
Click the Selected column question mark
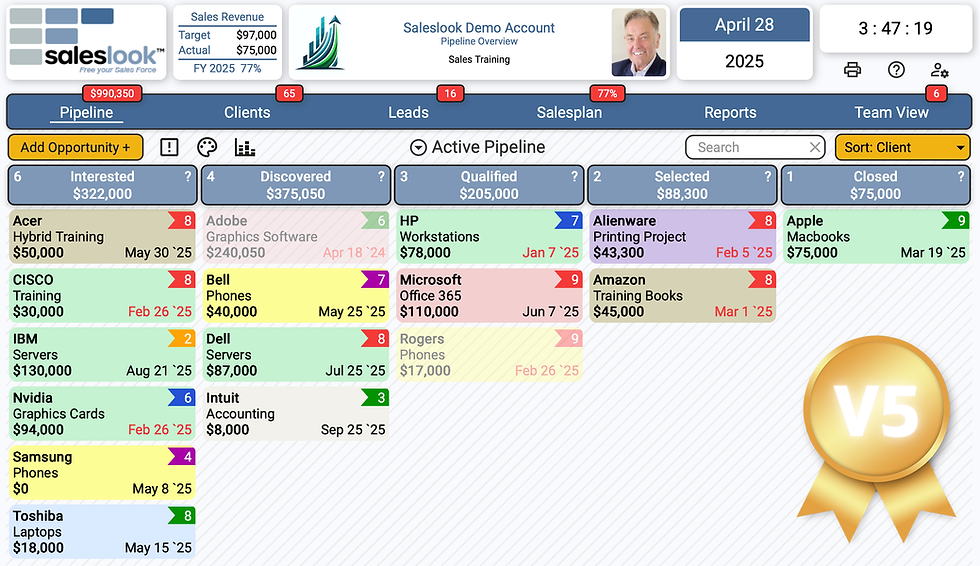[768, 177]
